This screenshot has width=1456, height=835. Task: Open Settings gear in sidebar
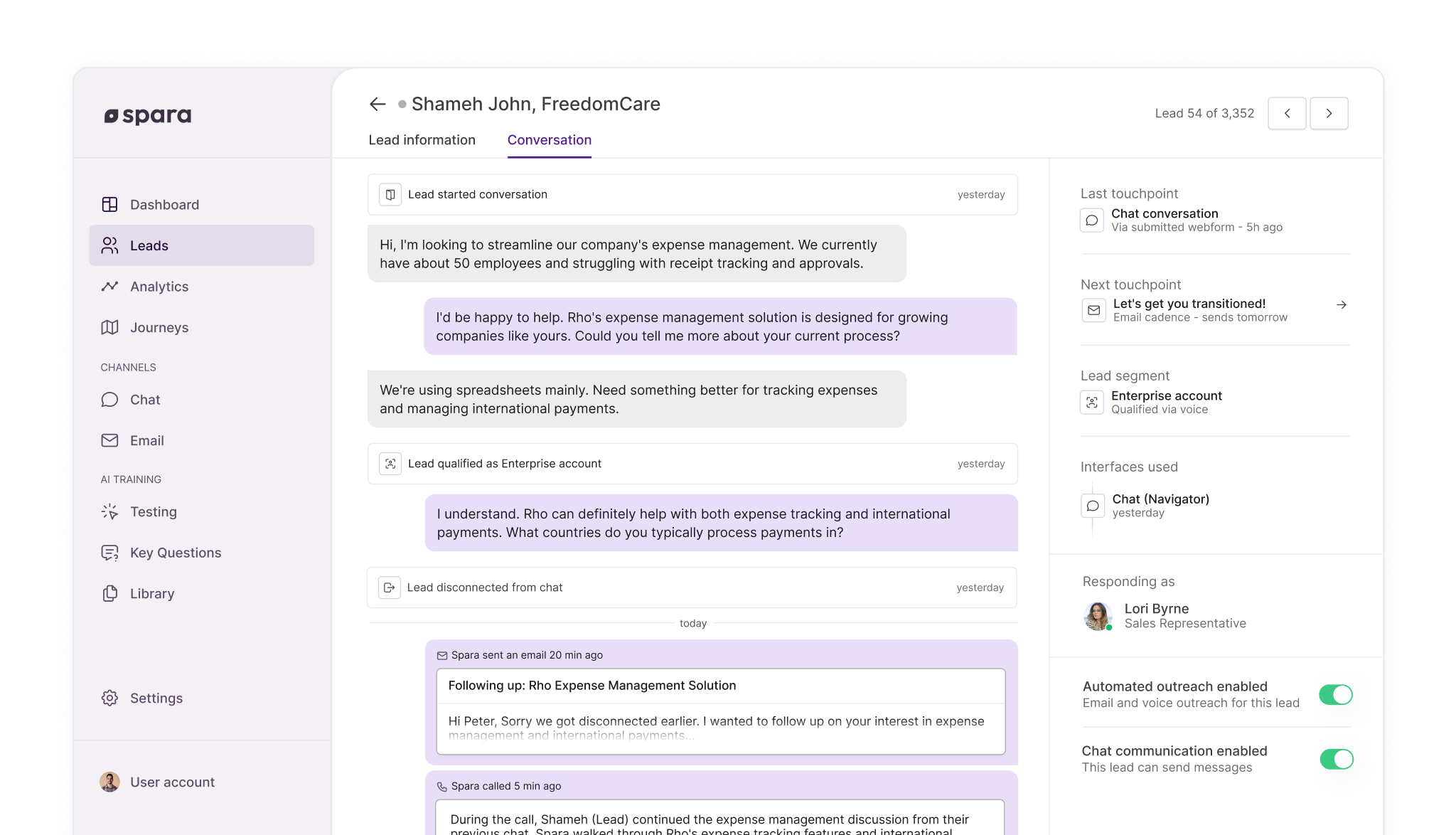(x=109, y=698)
